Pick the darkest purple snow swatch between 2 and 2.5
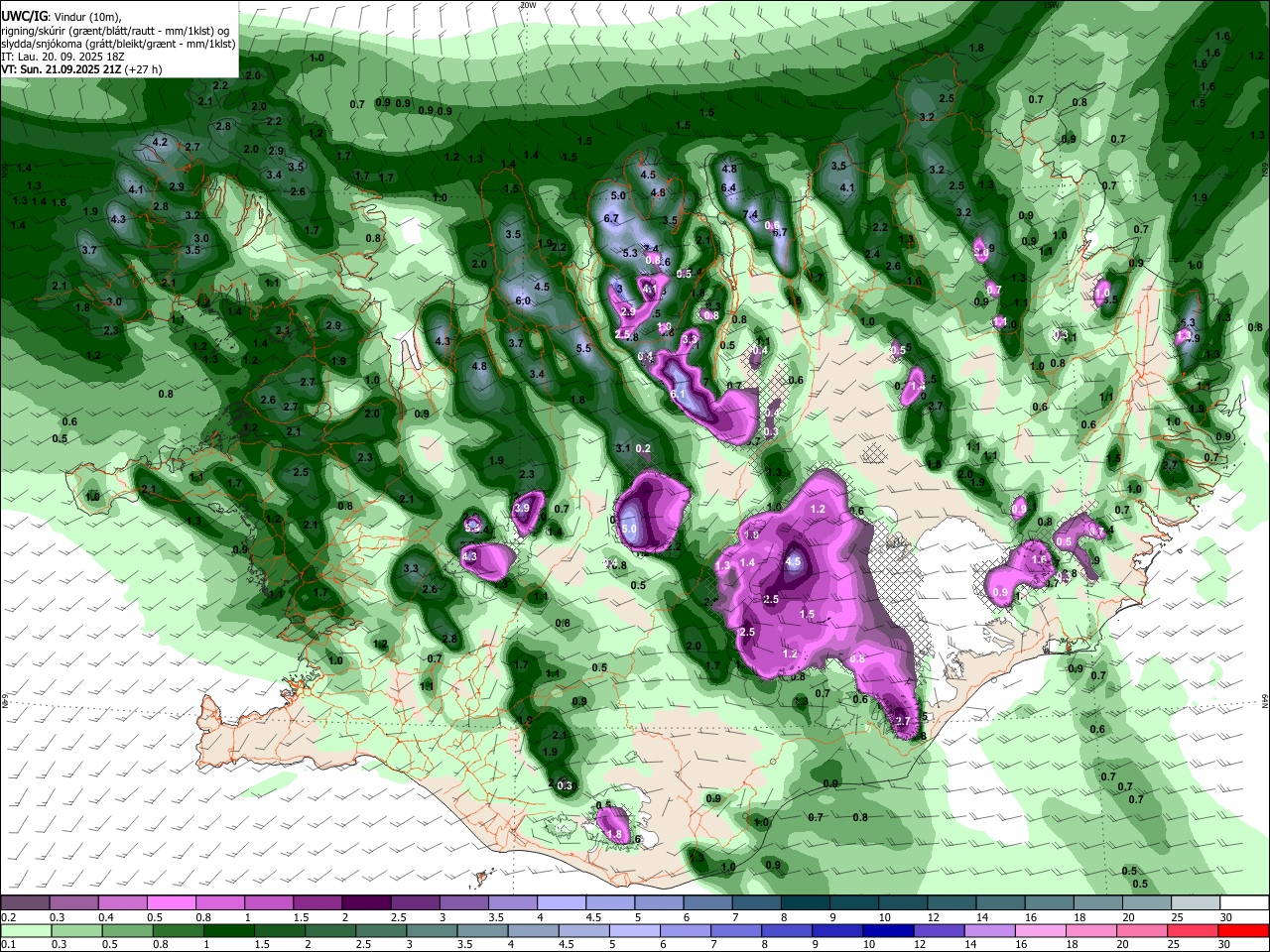This screenshot has width=1270, height=952. coord(365,903)
